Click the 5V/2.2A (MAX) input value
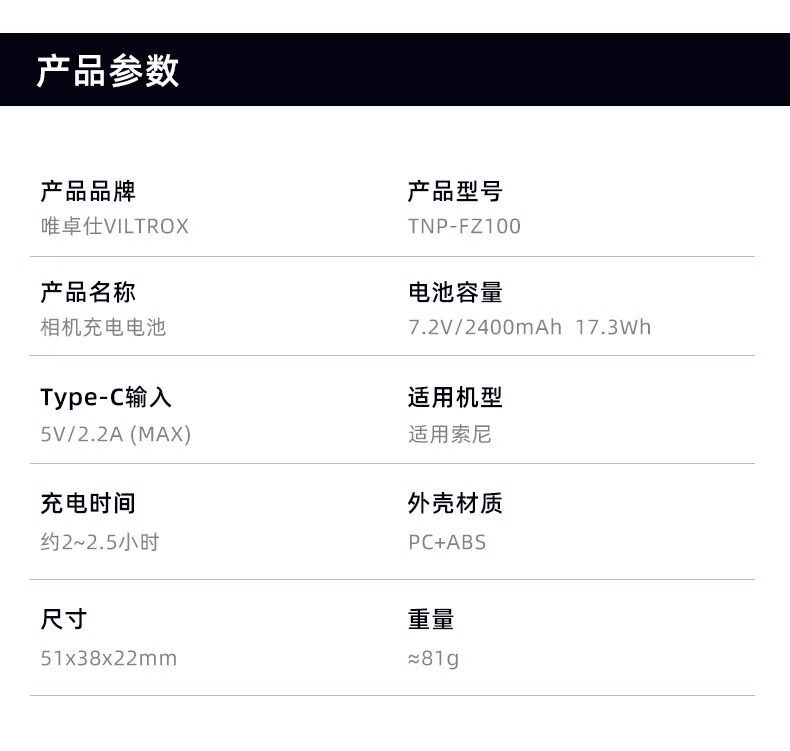Image resolution: width=790 pixels, height=751 pixels. [115, 434]
